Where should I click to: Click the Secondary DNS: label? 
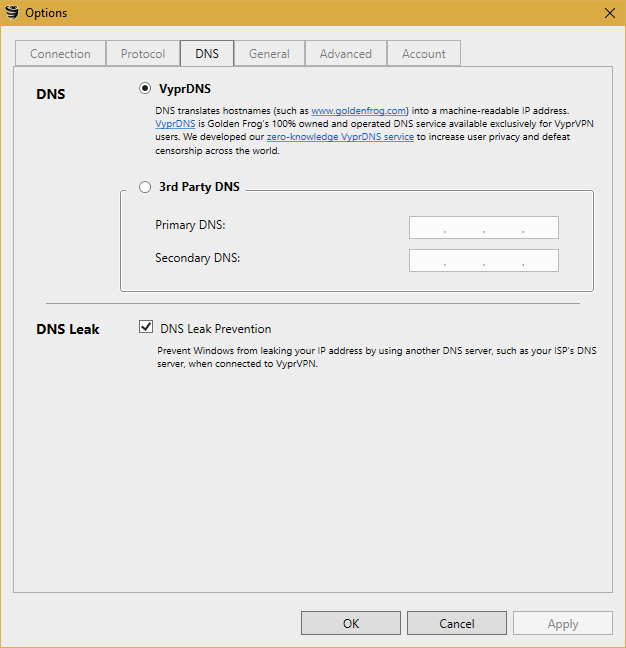198,258
